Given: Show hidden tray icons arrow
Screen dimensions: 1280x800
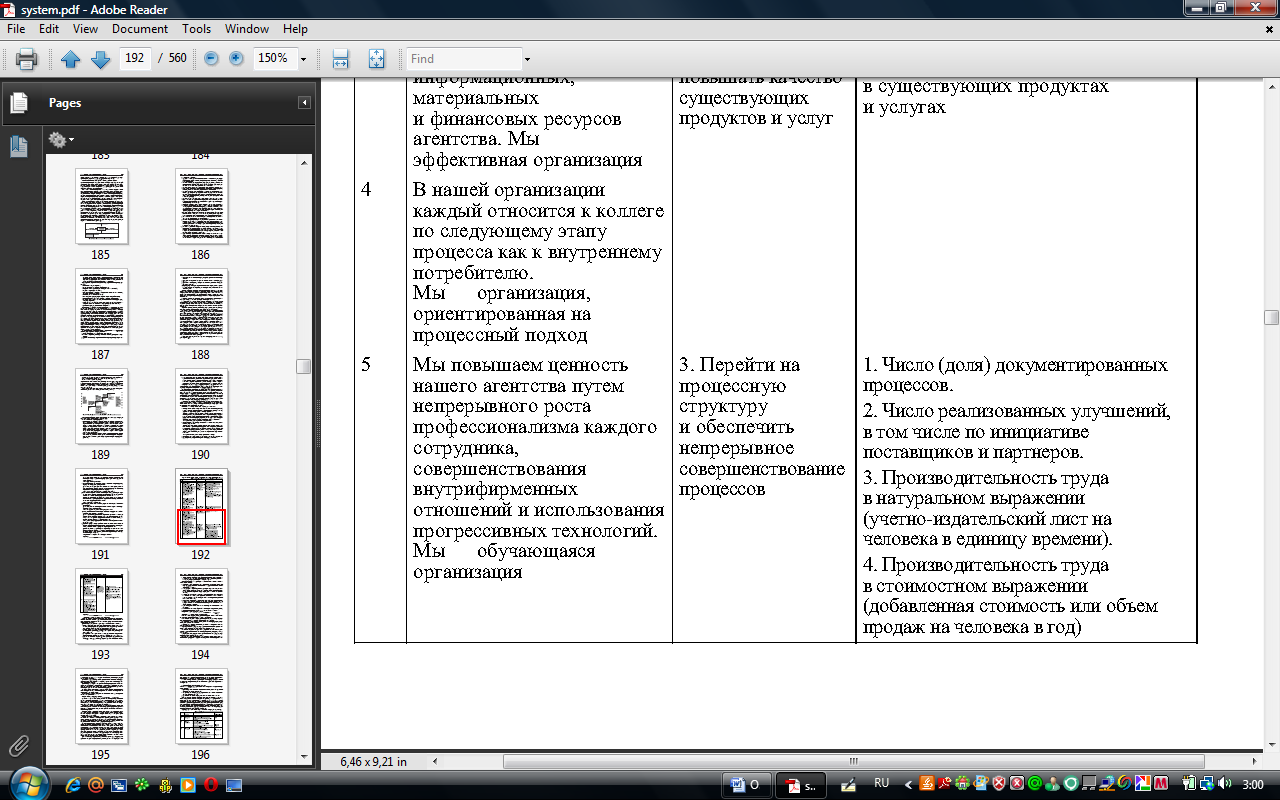Looking at the screenshot, I should (x=908, y=785).
